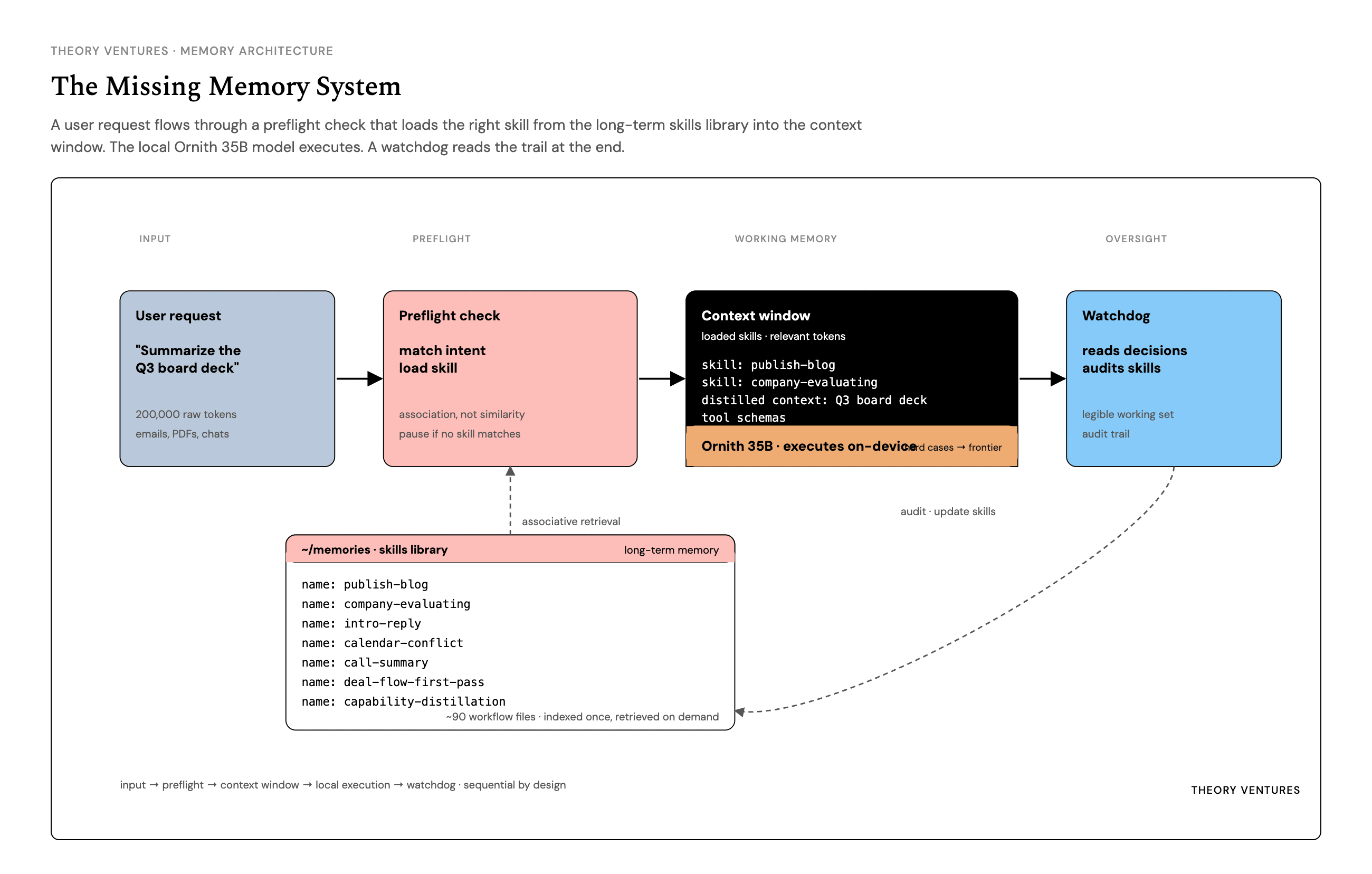Click the 'Context window' heading
This screenshot has height=874, width=1372.
click(756, 316)
